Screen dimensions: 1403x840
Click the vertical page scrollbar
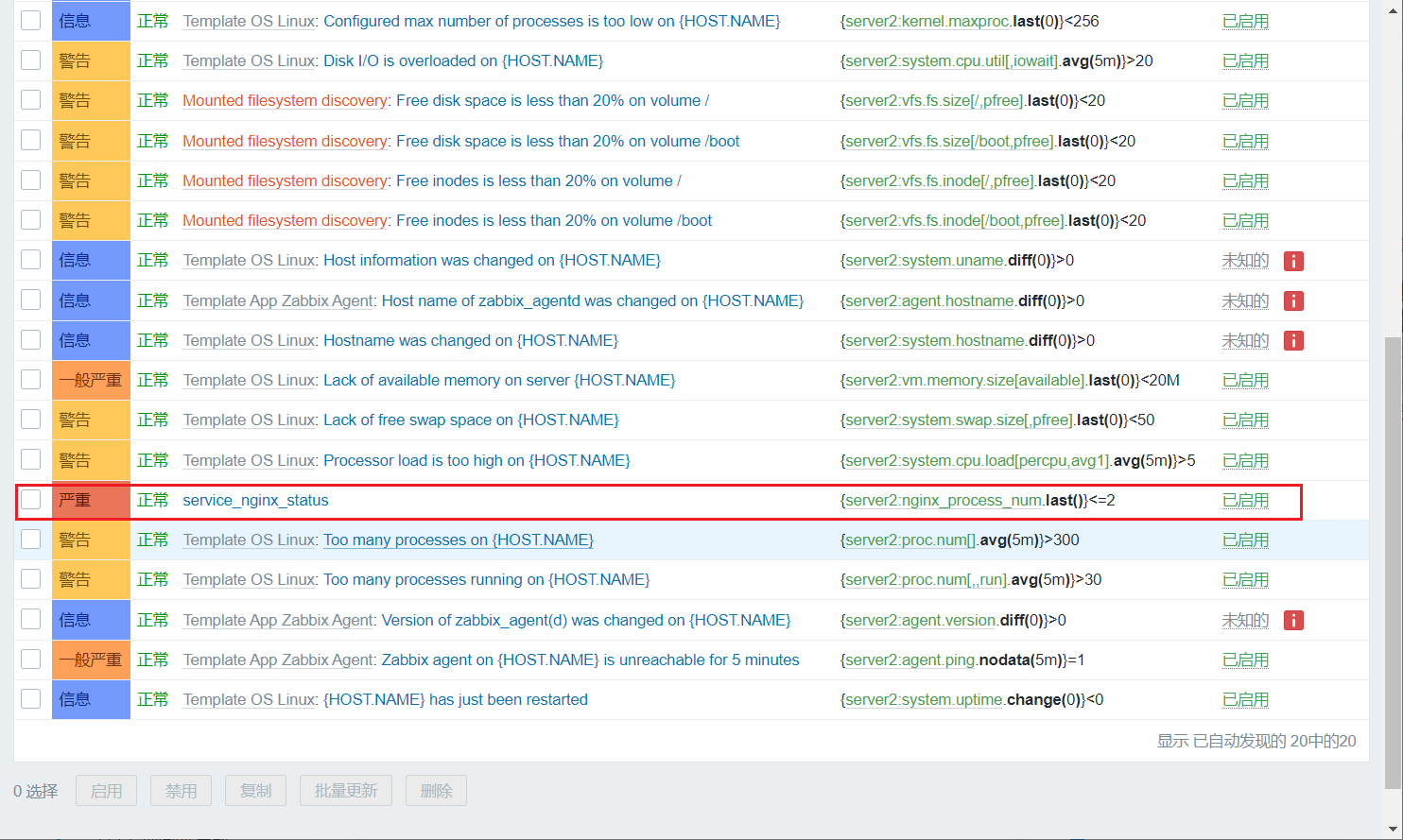[1393, 557]
